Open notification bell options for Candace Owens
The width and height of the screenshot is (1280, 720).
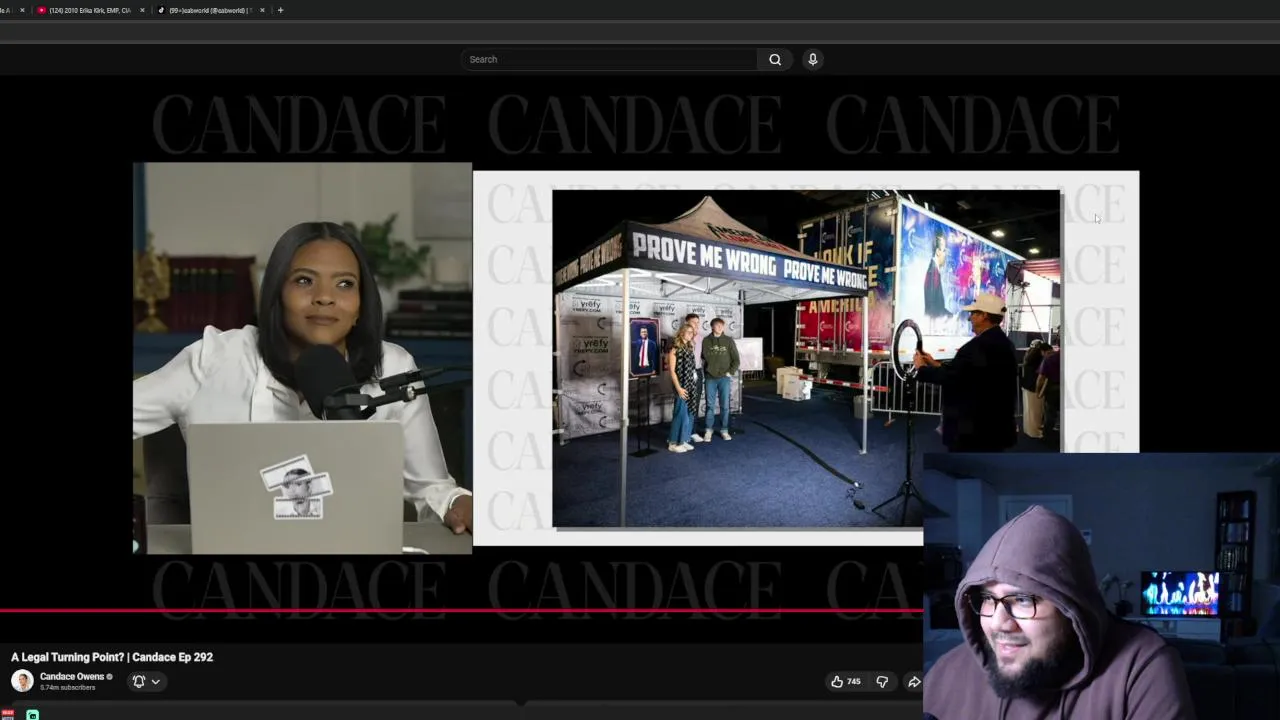point(146,681)
